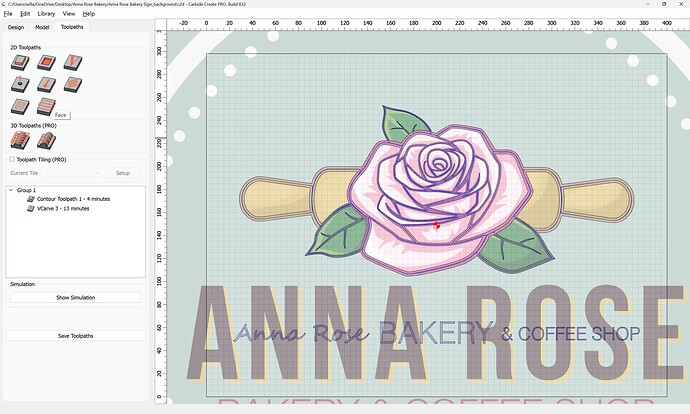The height and width of the screenshot is (414, 690).
Task: Click the plain square toolpath icon beside Face
Action: (x=20, y=106)
